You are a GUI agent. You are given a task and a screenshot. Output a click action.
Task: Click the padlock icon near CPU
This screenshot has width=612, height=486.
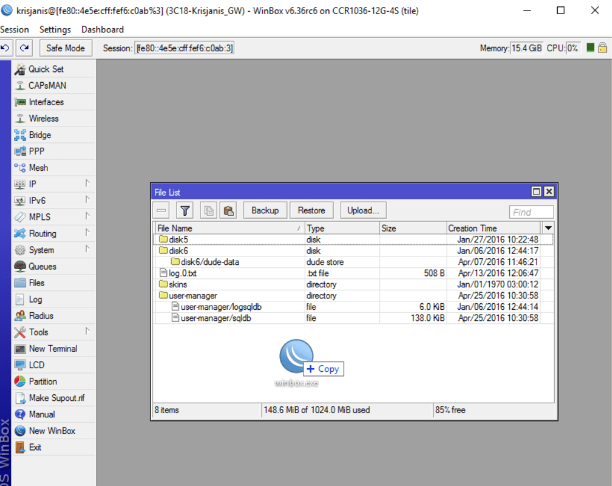602,48
